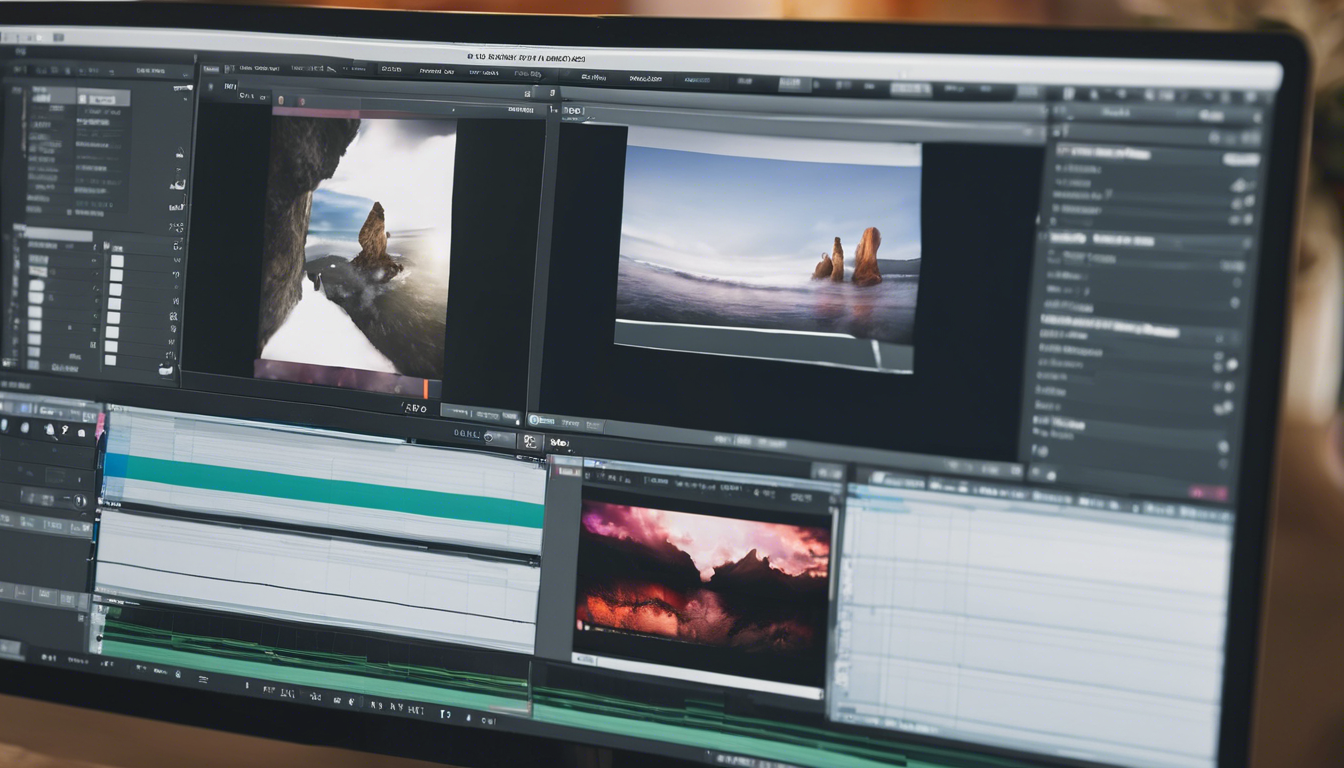This screenshot has width=1344, height=768.
Task: Click the pink button at inspector panel bottom
Action: click(1208, 493)
